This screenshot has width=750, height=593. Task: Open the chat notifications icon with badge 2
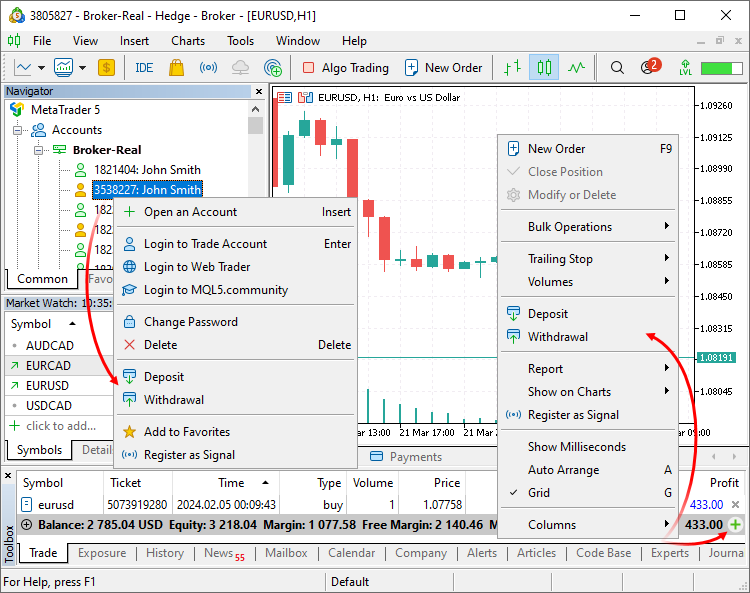point(651,66)
